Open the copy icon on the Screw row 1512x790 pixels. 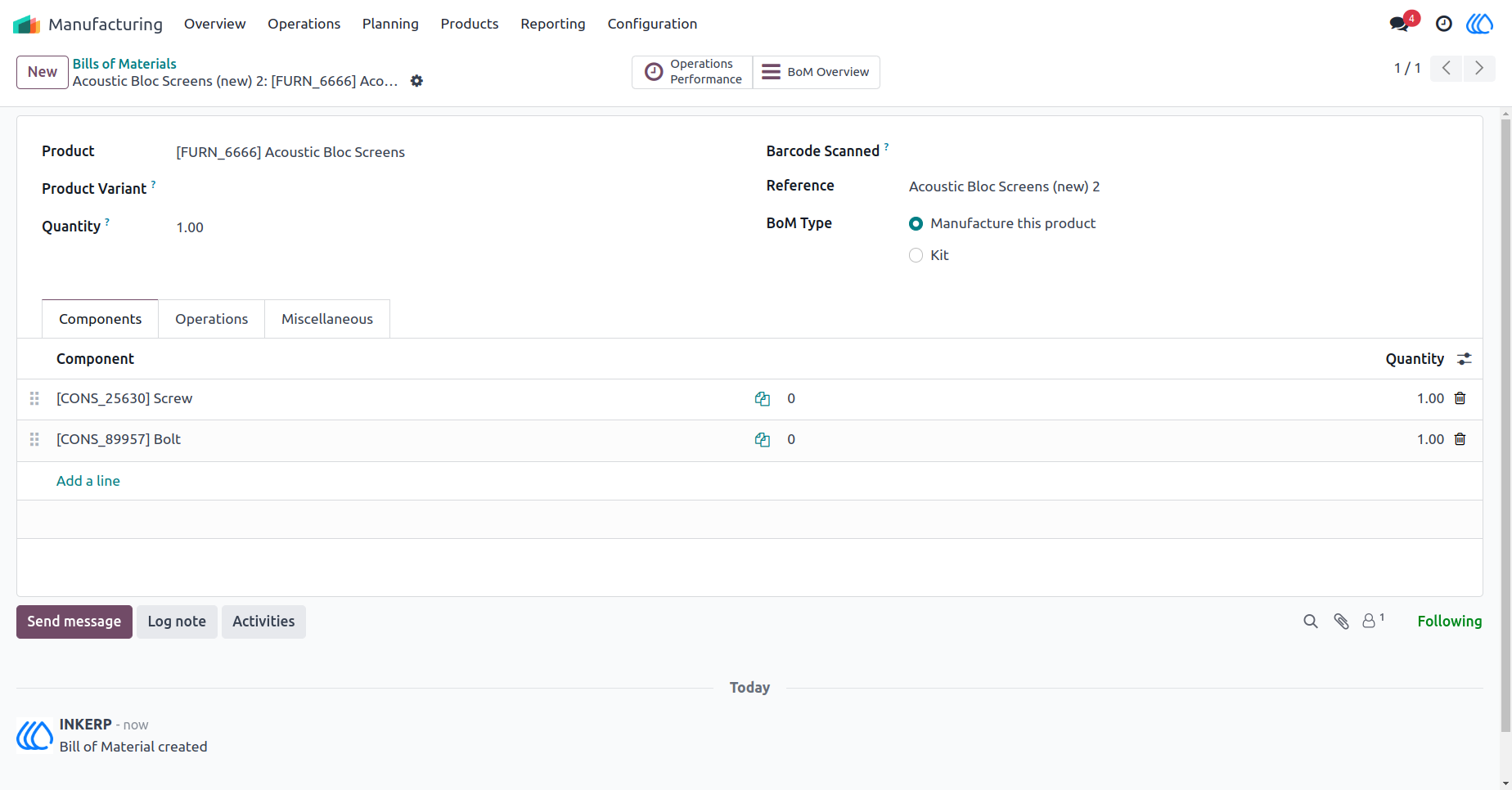click(763, 398)
